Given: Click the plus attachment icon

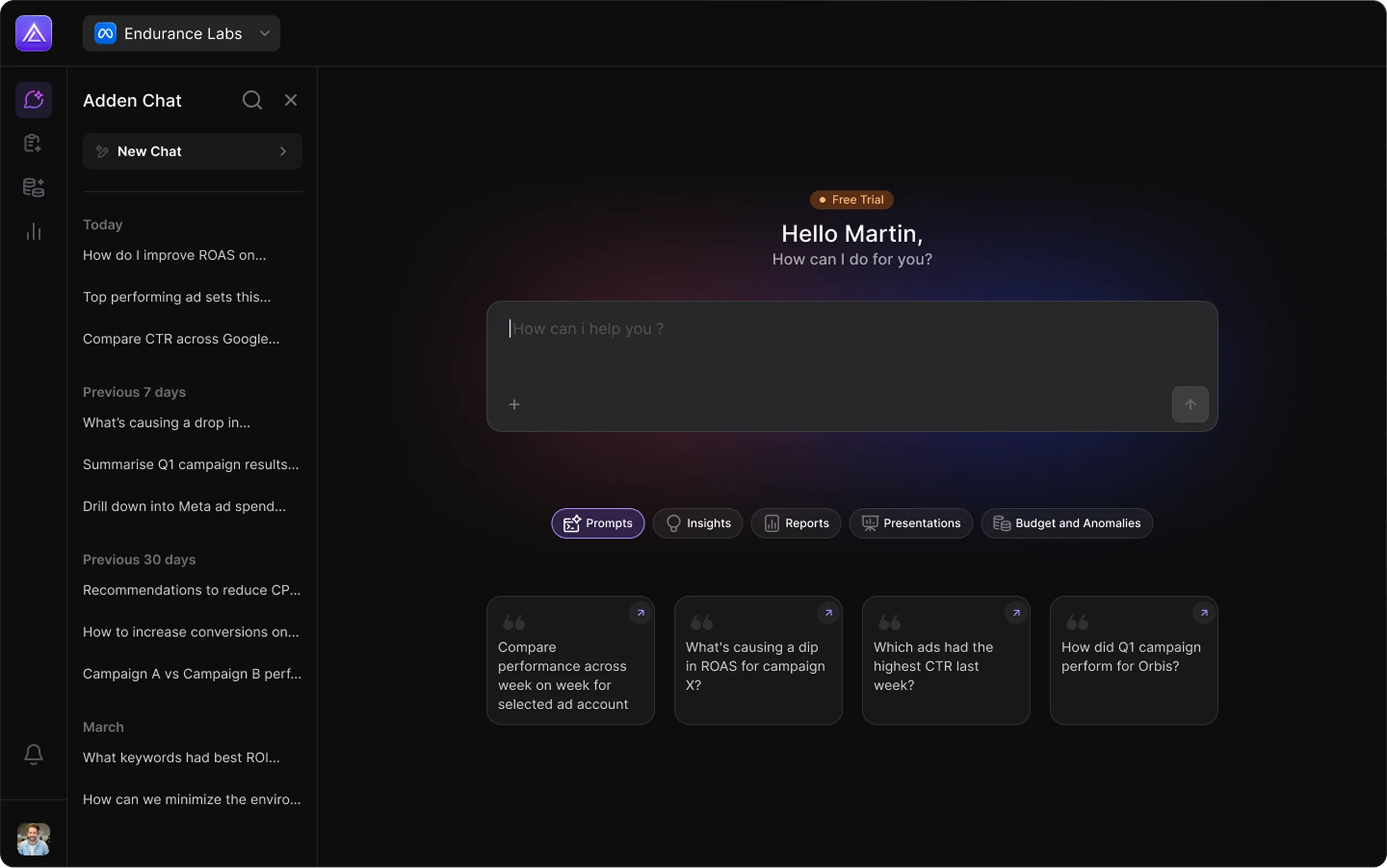Looking at the screenshot, I should 514,405.
